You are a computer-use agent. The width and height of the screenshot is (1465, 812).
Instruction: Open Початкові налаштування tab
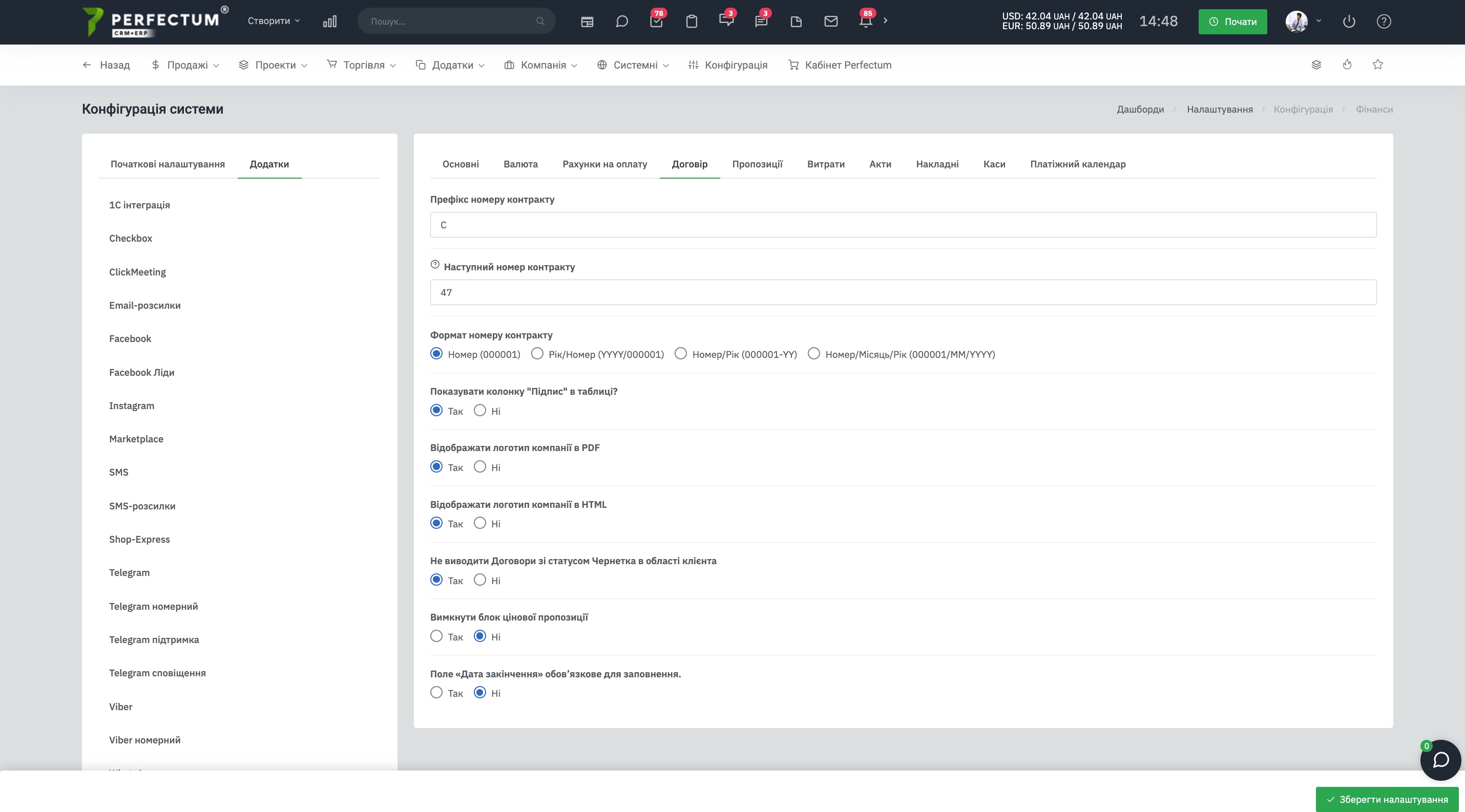point(168,164)
